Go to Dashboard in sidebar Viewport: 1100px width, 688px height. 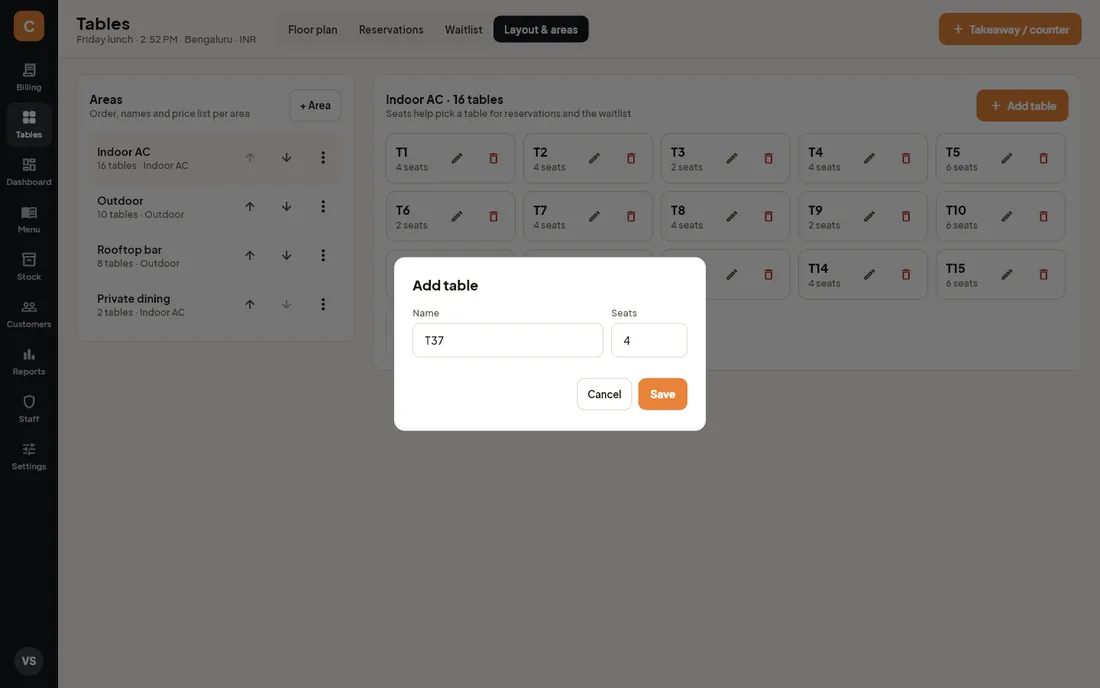[x=29, y=172]
